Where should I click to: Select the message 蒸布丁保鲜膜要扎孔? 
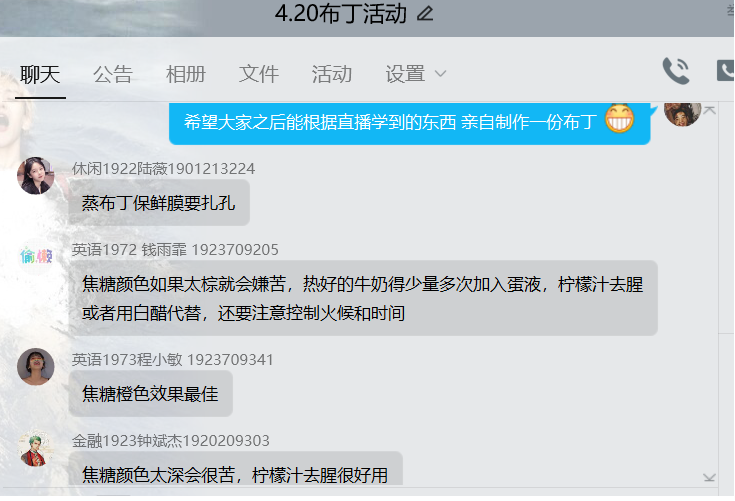click(159, 203)
